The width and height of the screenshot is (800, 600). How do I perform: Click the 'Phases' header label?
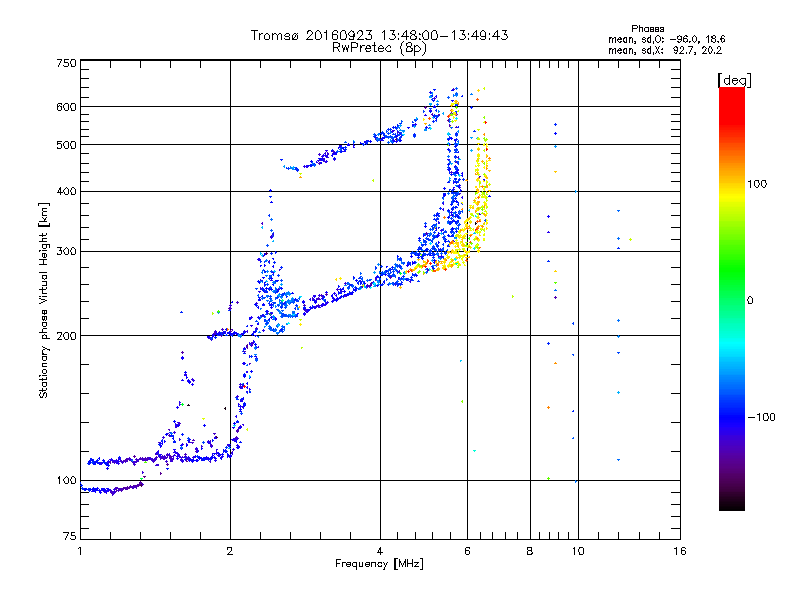[x=647, y=29]
